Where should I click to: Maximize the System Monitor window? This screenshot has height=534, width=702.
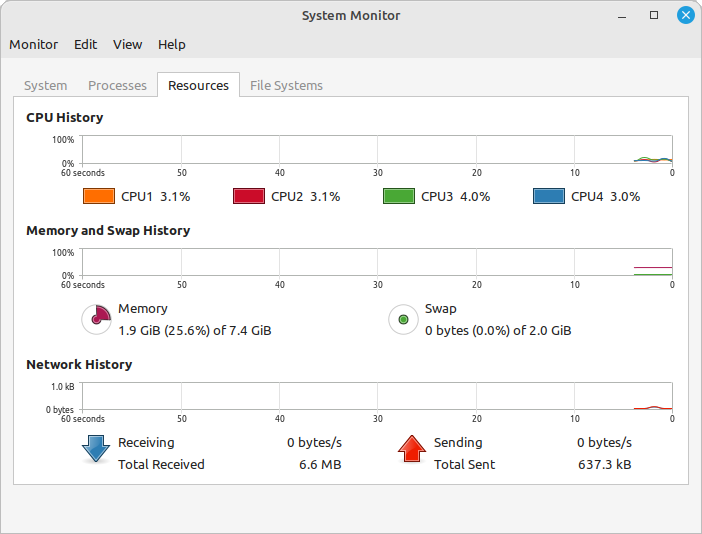point(654,16)
